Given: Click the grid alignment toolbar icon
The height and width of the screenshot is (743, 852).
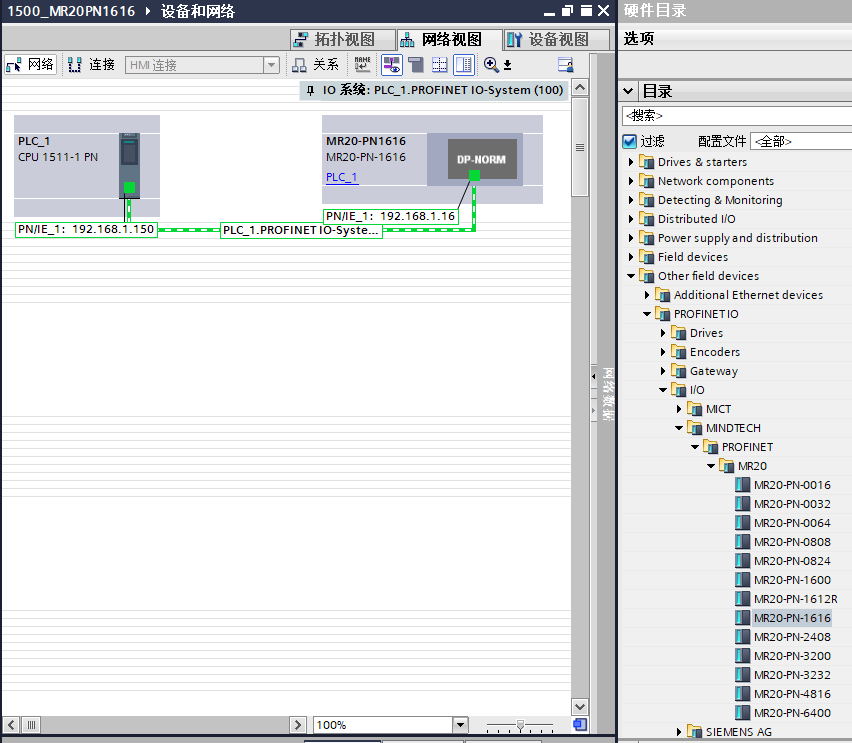Looking at the screenshot, I should coord(440,65).
